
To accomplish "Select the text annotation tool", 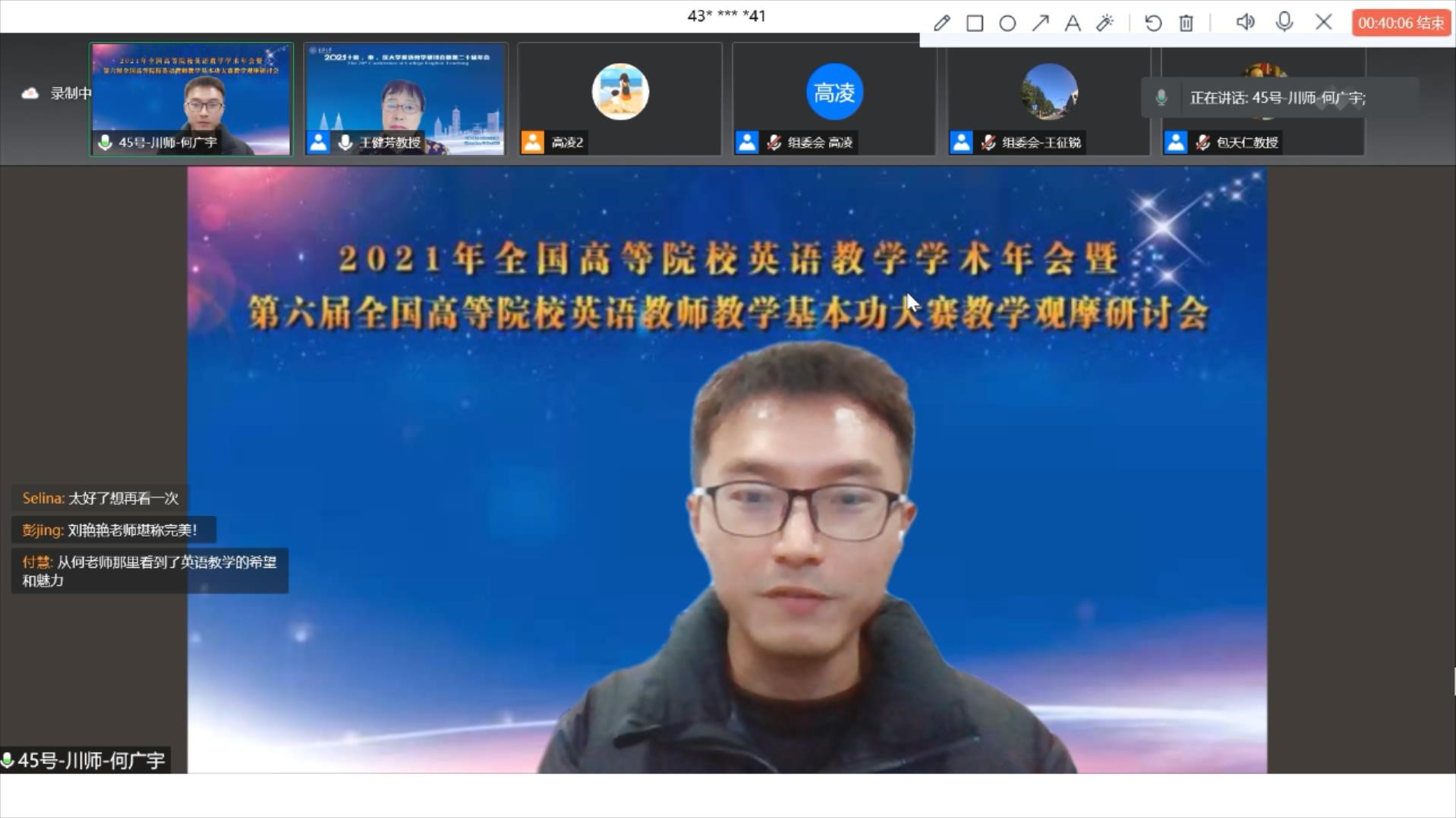I will click(1073, 23).
